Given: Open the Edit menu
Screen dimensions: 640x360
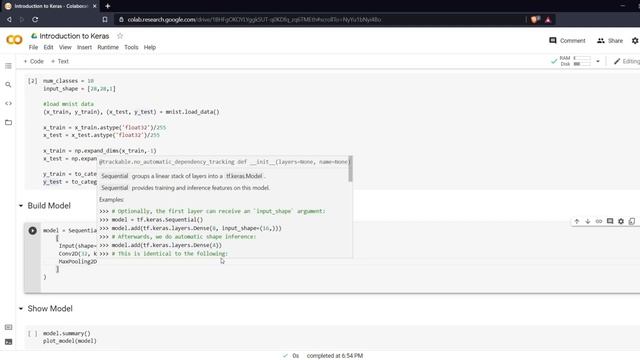Looking at the screenshot, I should coord(49,47).
